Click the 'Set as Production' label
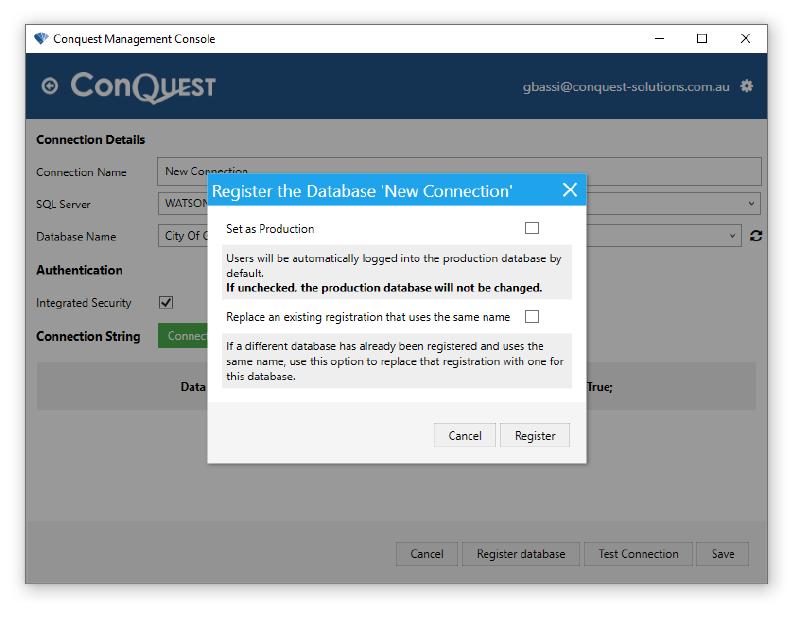Image resolution: width=800 pixels, height=618 pixels. [270, 229]
